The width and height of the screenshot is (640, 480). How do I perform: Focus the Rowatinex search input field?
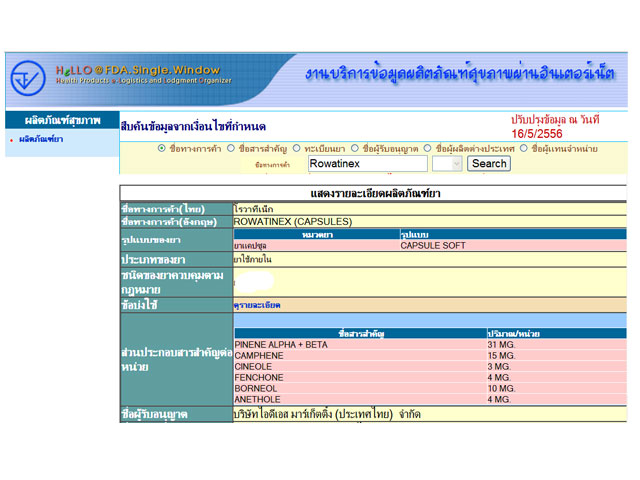[x=367, y=164]
